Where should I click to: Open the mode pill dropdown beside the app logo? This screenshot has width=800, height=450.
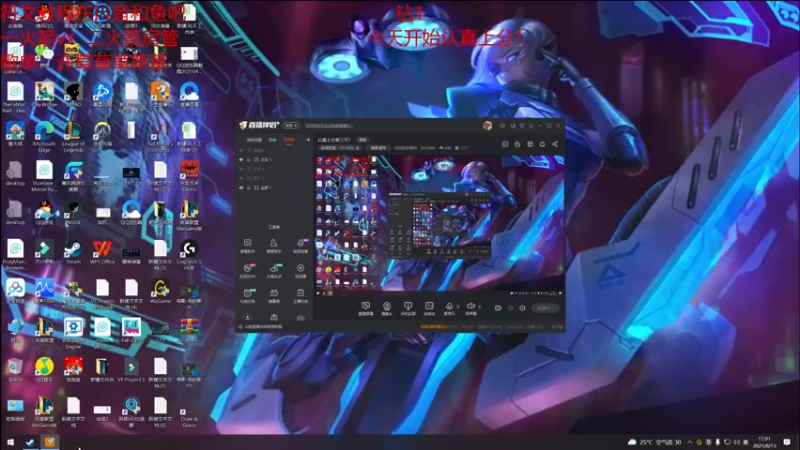[291, 126]
